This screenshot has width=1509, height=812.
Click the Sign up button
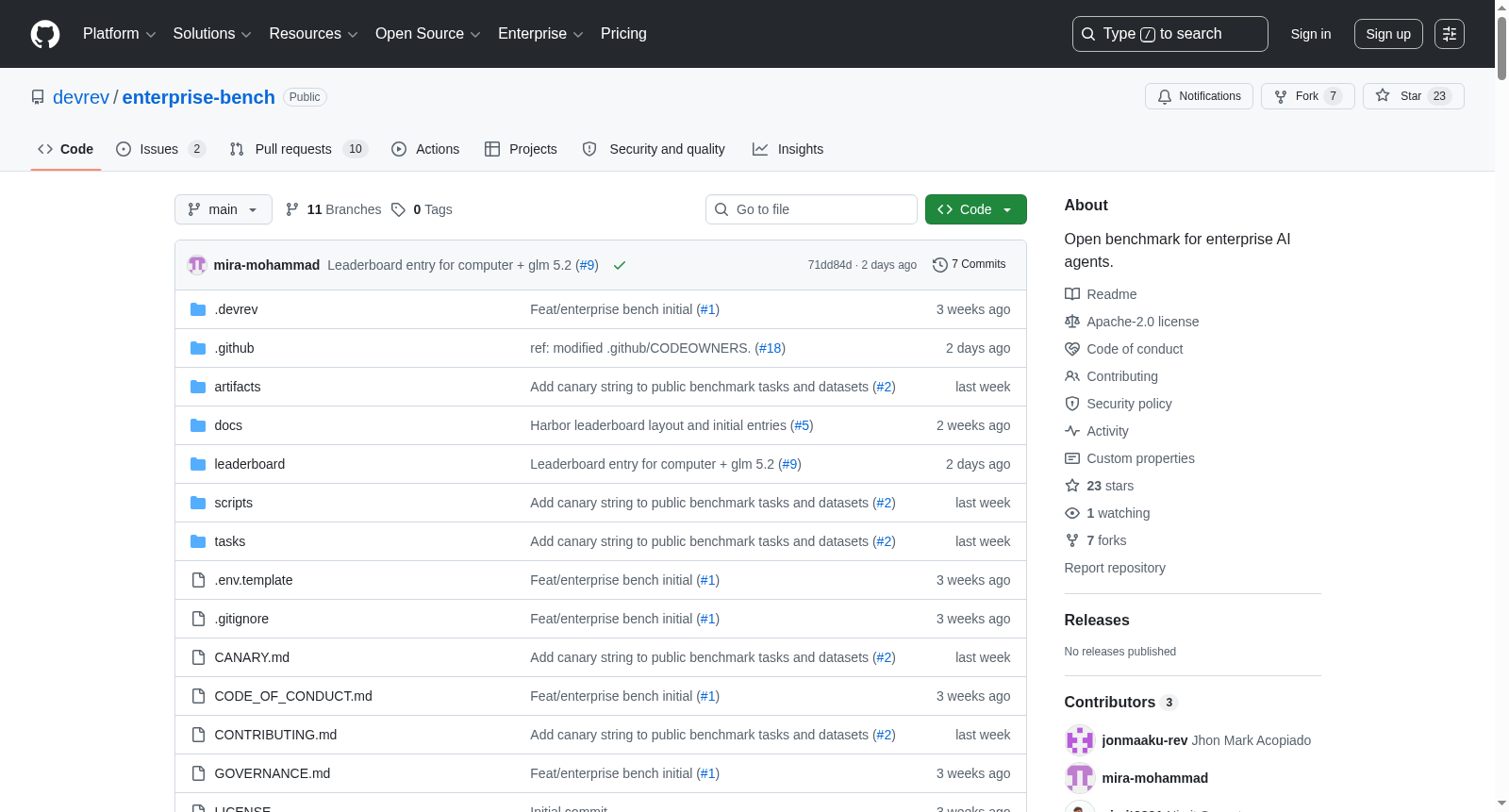pyautogui.click(x=1388, y=34)
